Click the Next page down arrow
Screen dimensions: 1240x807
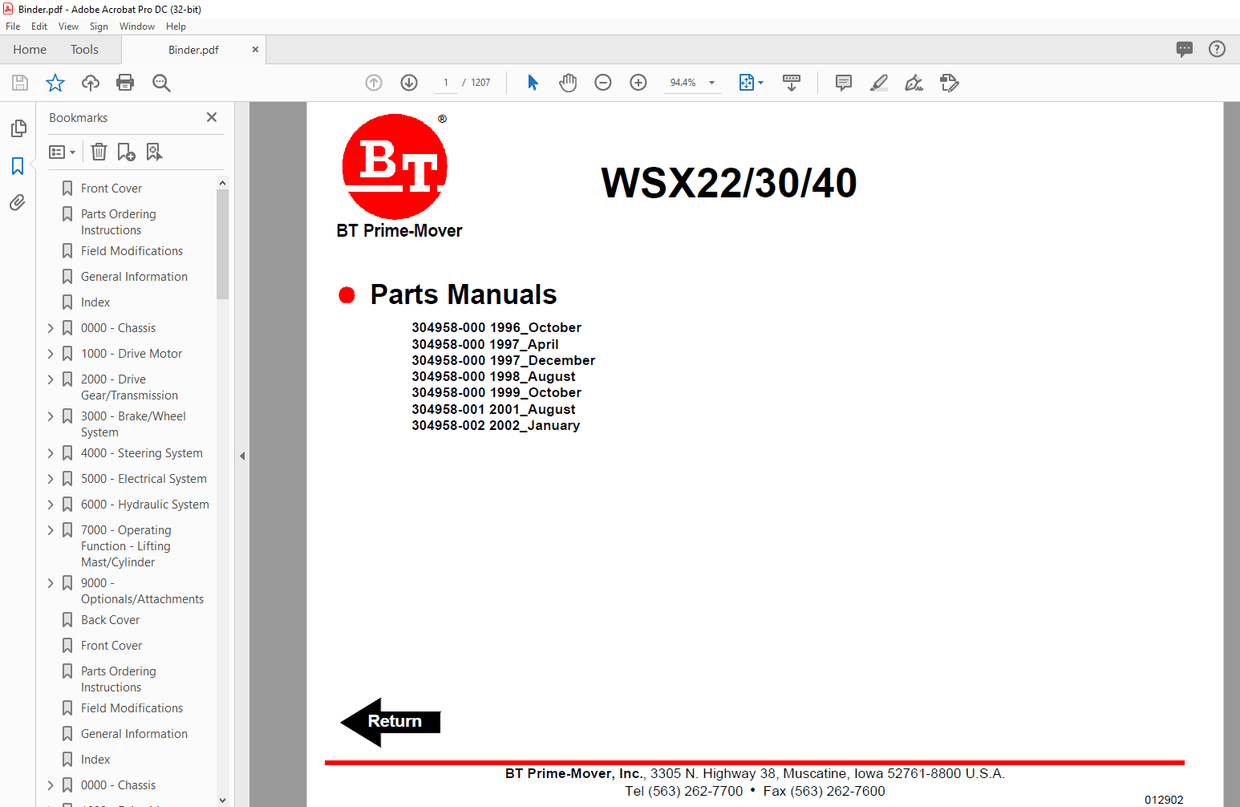(x=409, y=82)
